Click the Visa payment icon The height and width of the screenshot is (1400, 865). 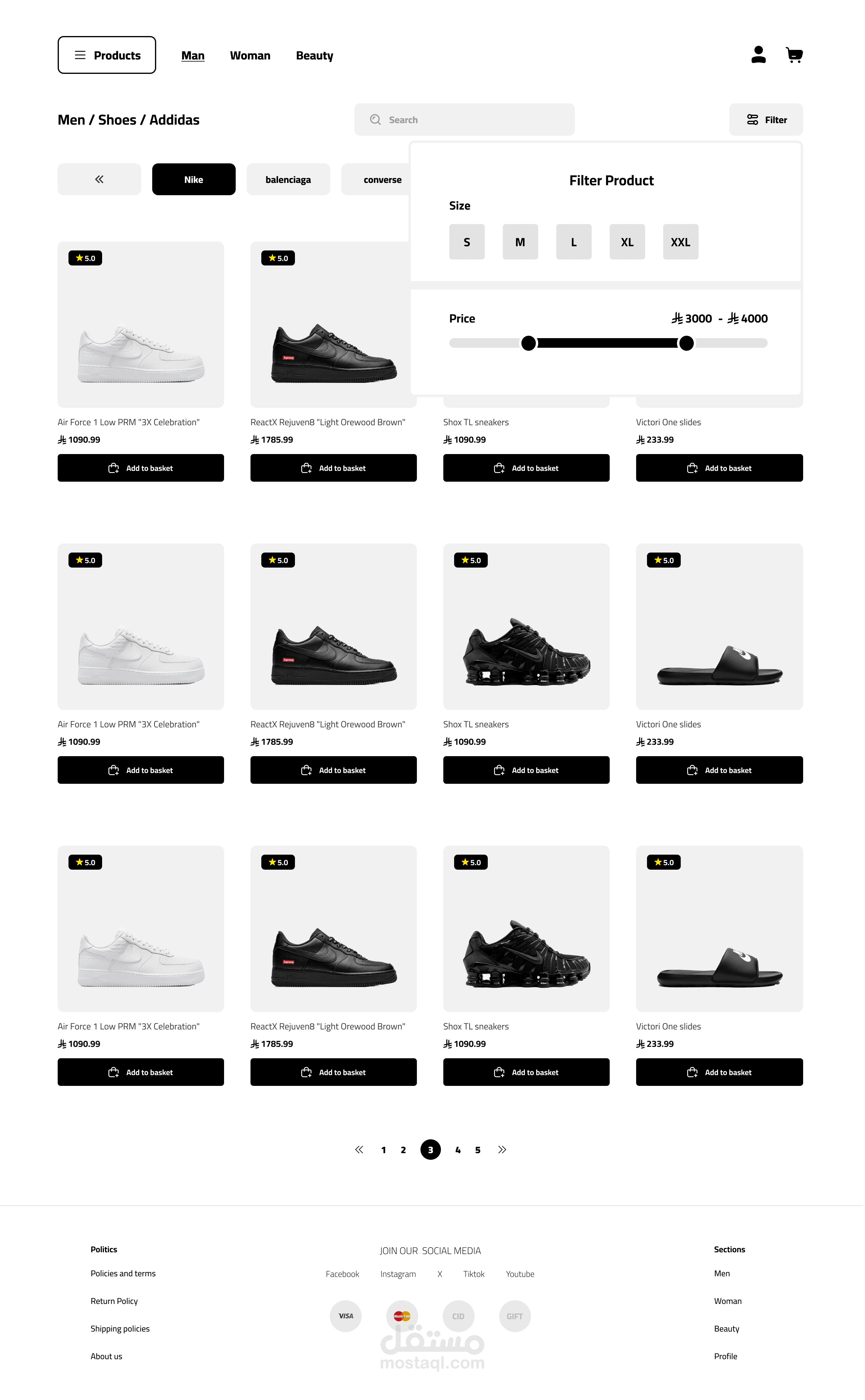[x=345, y=1316]
